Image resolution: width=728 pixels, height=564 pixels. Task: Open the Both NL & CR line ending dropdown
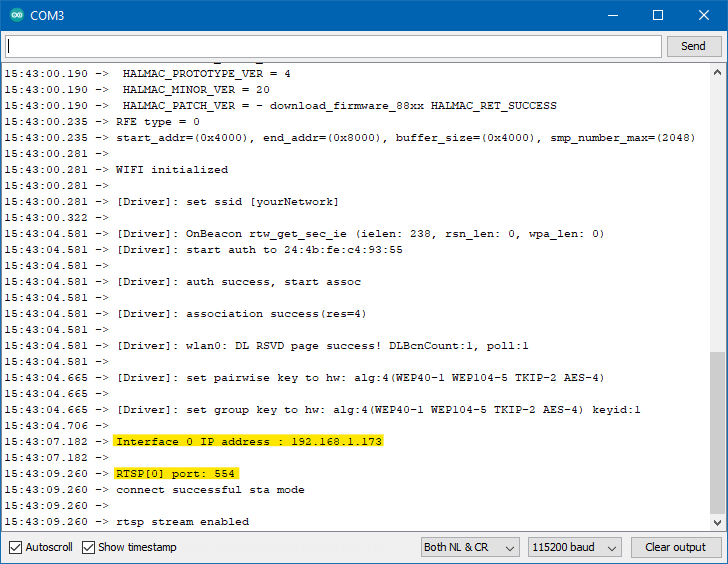coord(470,547)
